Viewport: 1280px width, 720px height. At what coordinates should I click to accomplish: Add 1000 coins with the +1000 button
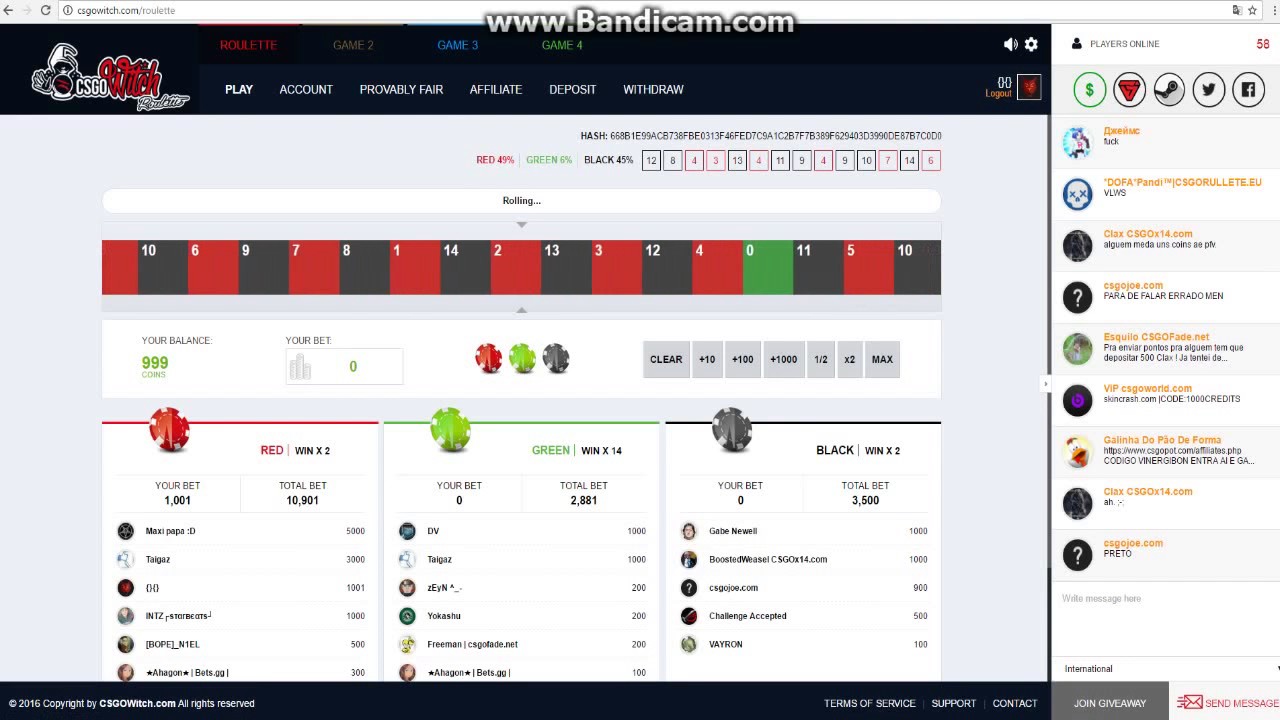[x=783, y=359]
